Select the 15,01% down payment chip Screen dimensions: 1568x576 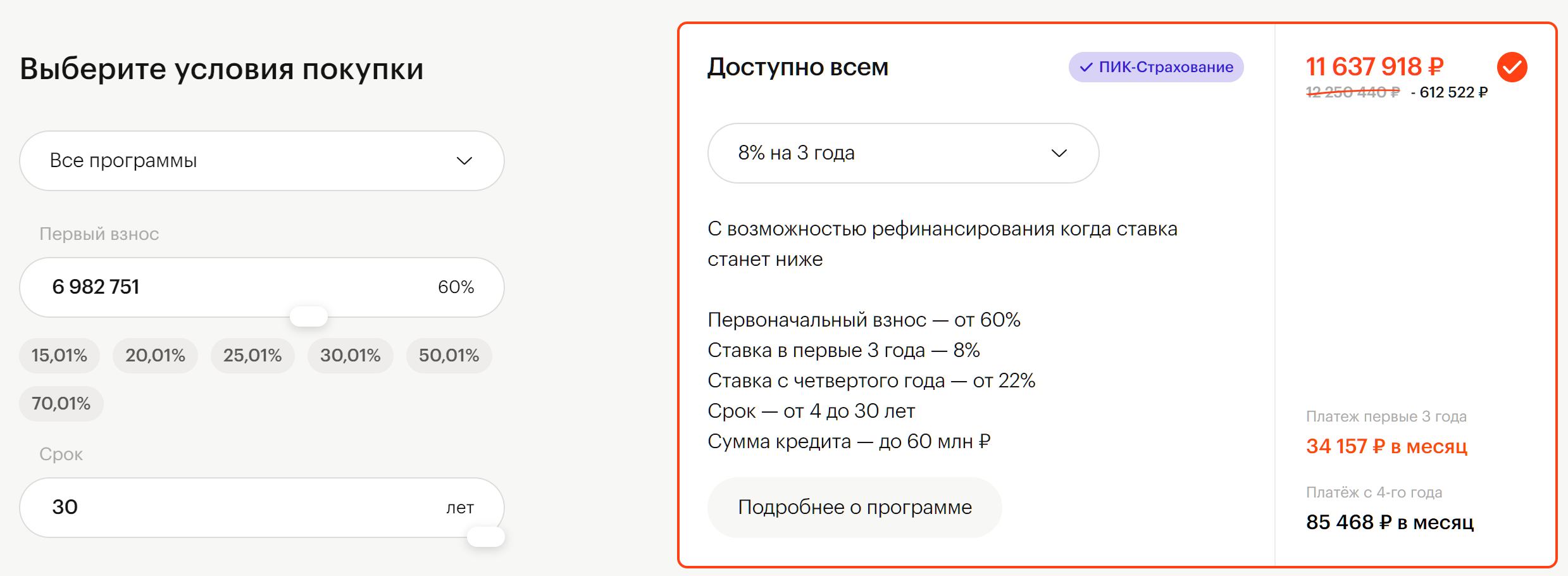pyautogui.click(x=59, y=356)
